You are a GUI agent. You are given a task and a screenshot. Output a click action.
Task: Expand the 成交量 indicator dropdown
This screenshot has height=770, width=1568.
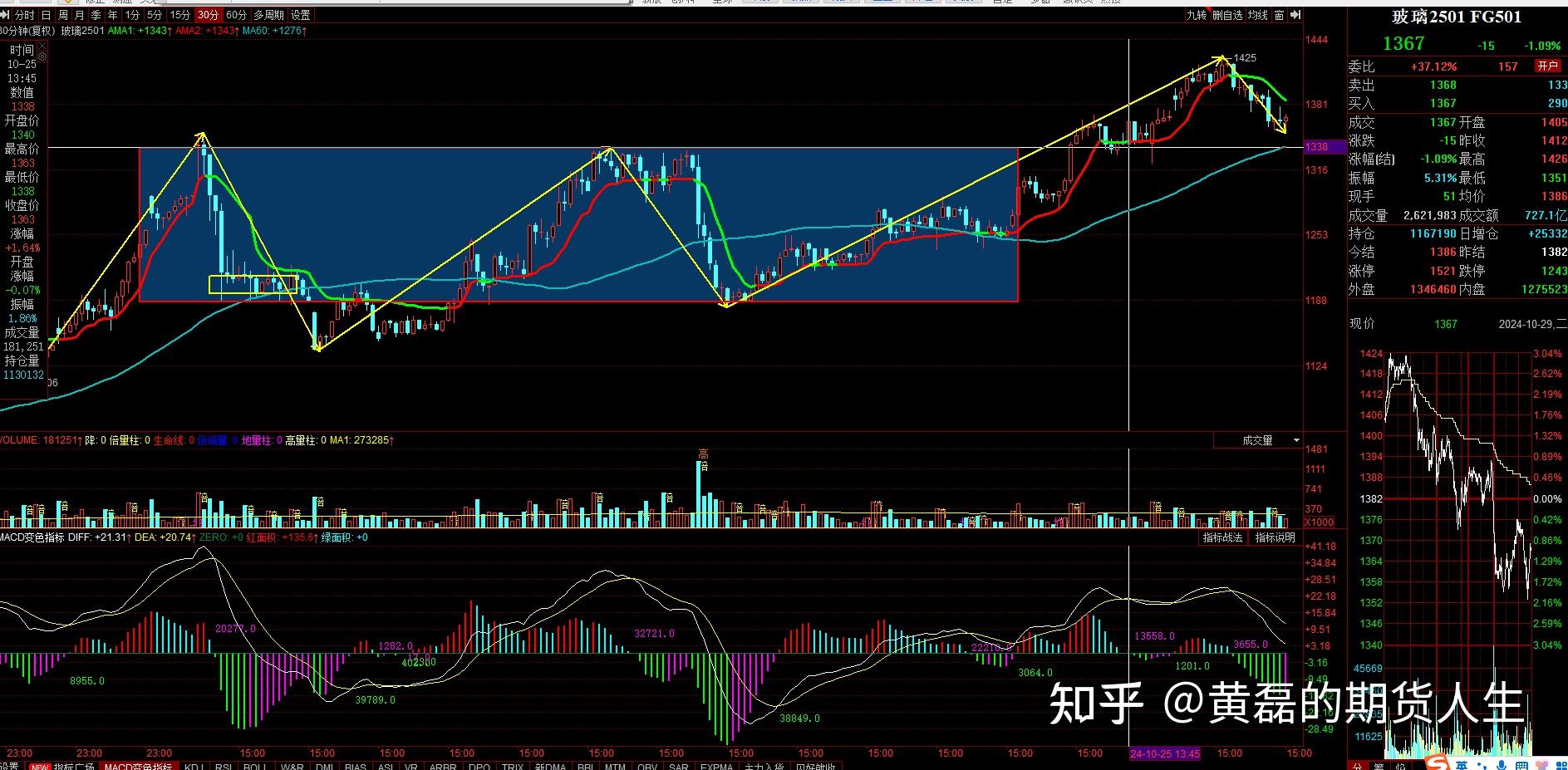click(x=1295, y=440)
